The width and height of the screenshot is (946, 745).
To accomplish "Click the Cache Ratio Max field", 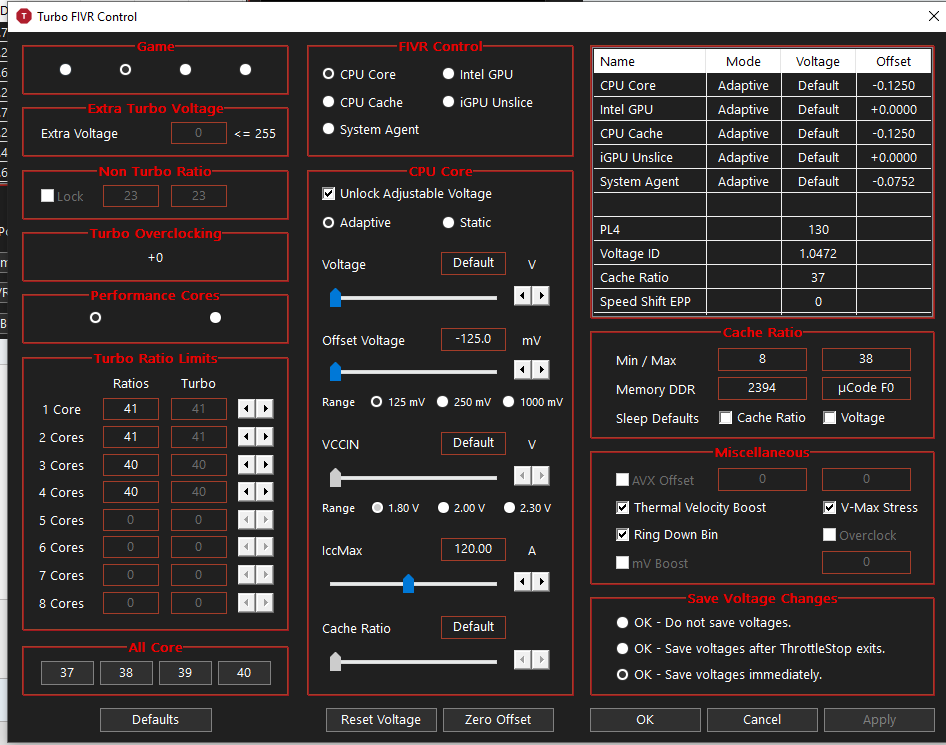I will (x=866, y=359).
